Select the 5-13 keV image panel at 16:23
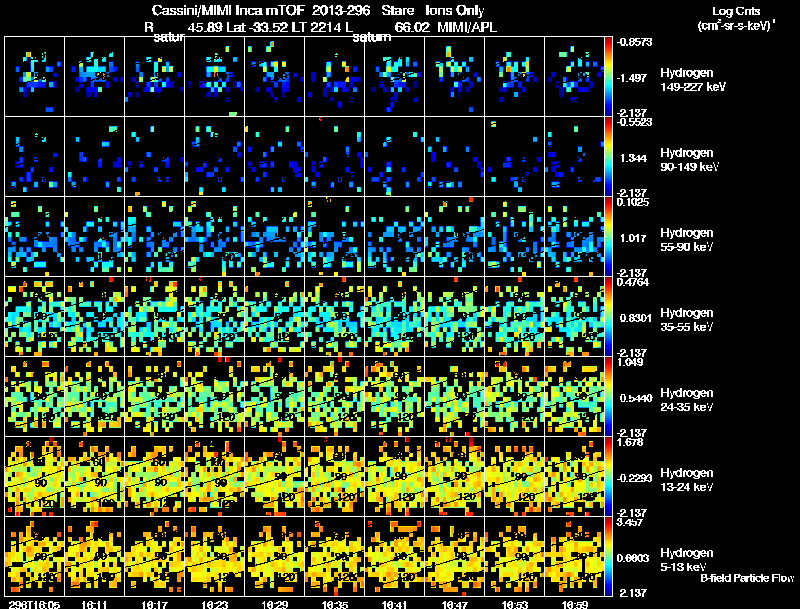 214,557
